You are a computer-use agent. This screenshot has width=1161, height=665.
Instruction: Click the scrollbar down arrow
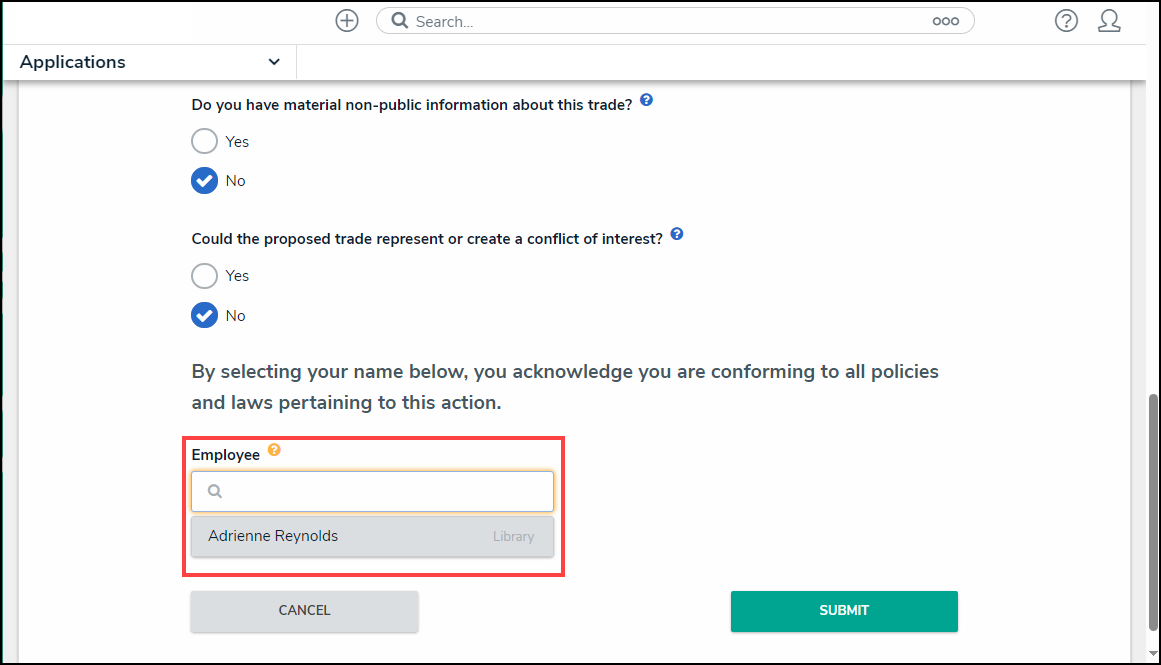click(1153, 656)
